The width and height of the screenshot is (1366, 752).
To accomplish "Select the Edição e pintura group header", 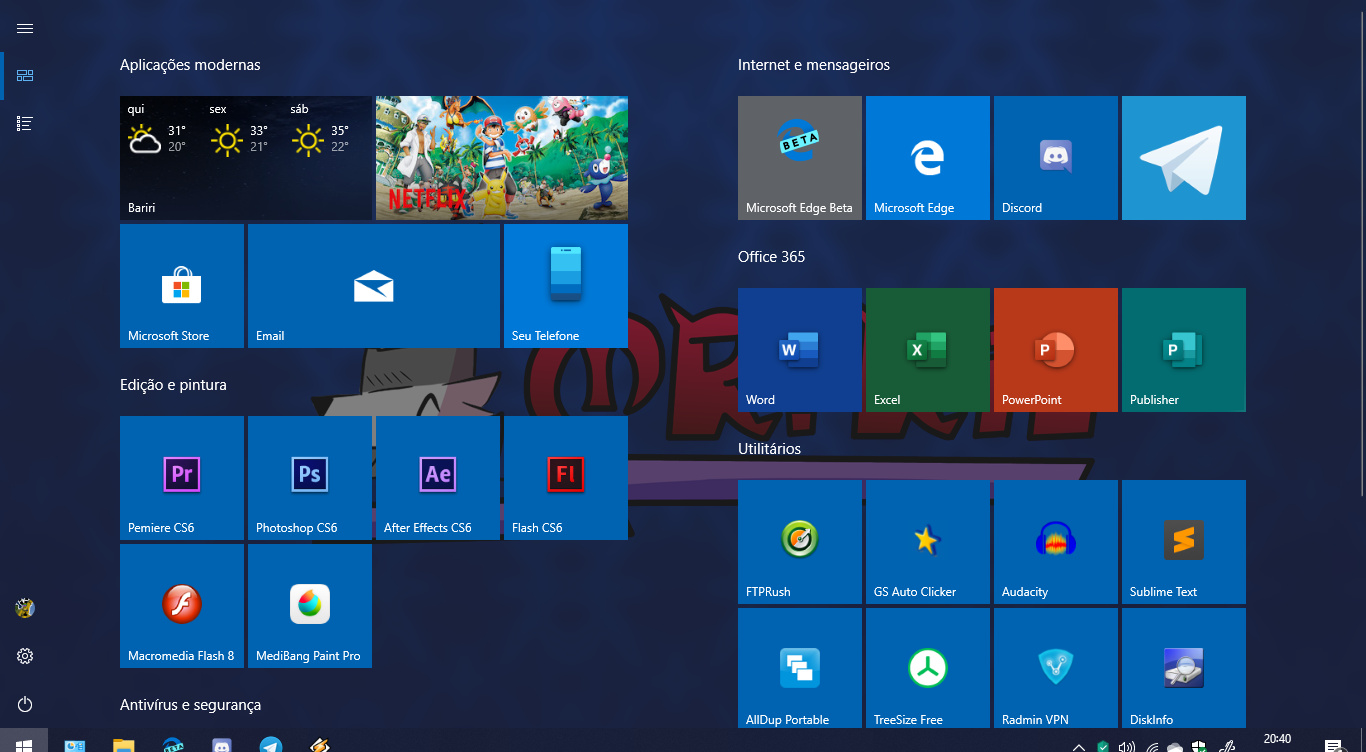I will [173, 385].
